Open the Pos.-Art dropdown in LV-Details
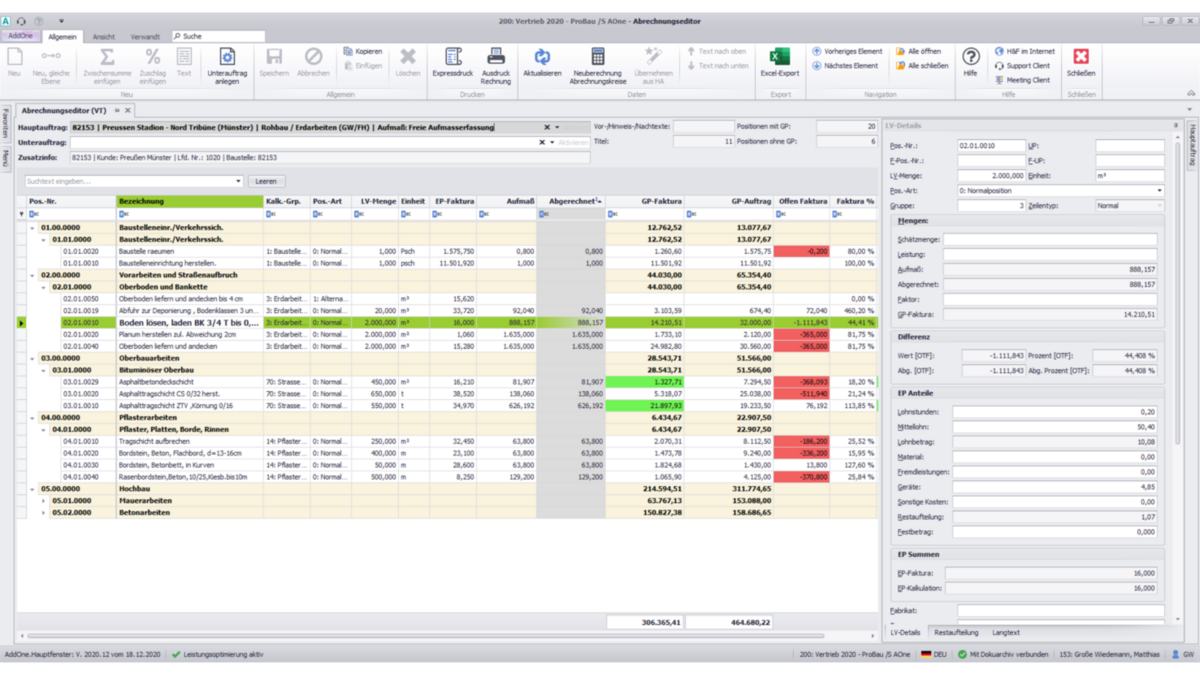Image resolution: width=1200 pixels, height=675 pixels. coord(1159,190)
